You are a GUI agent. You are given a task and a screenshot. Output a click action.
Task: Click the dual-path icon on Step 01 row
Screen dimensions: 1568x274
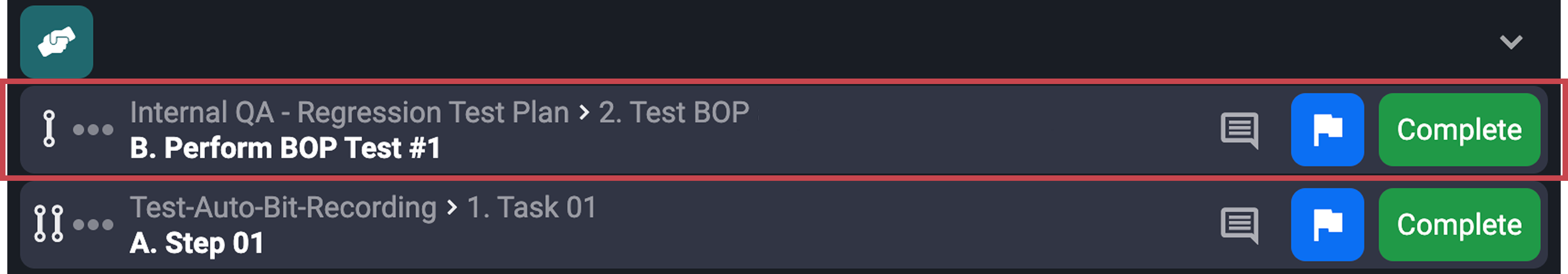[x=49, y=224]
